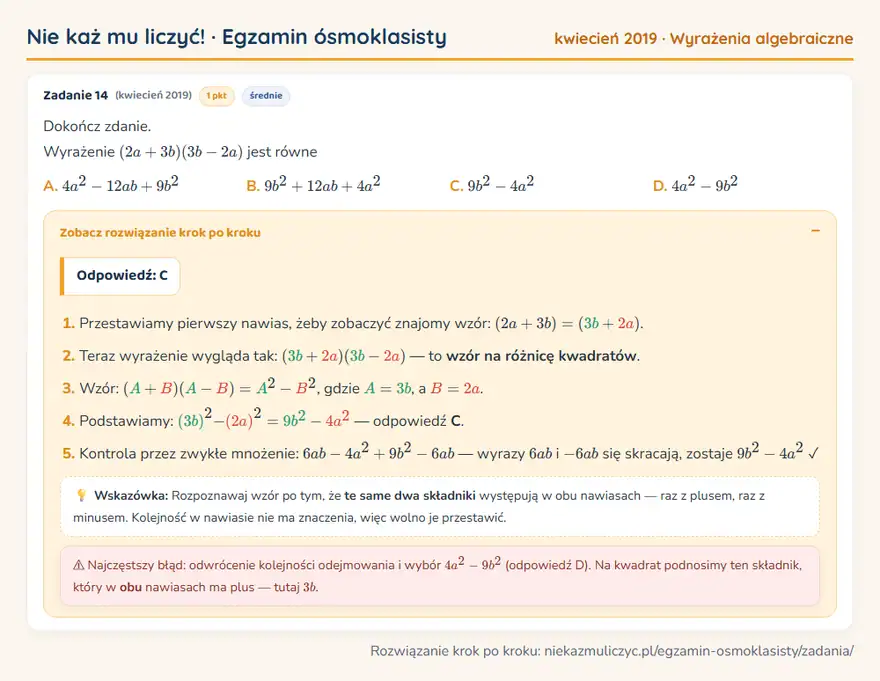Click step 5 'Kontrola przez zwykłe mnożenie' line
The height and width of the screenshot is (681, 880).
[x=441, y=452]
